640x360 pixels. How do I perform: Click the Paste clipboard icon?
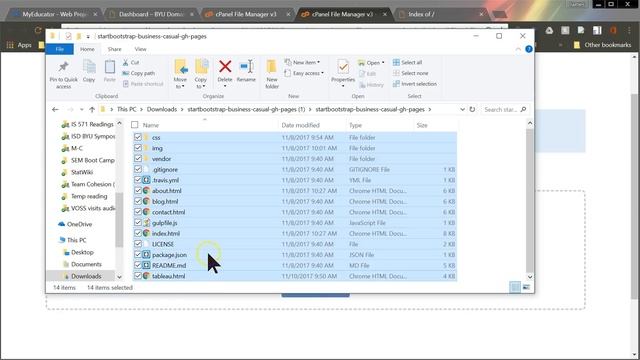click(x=109, y=67)
